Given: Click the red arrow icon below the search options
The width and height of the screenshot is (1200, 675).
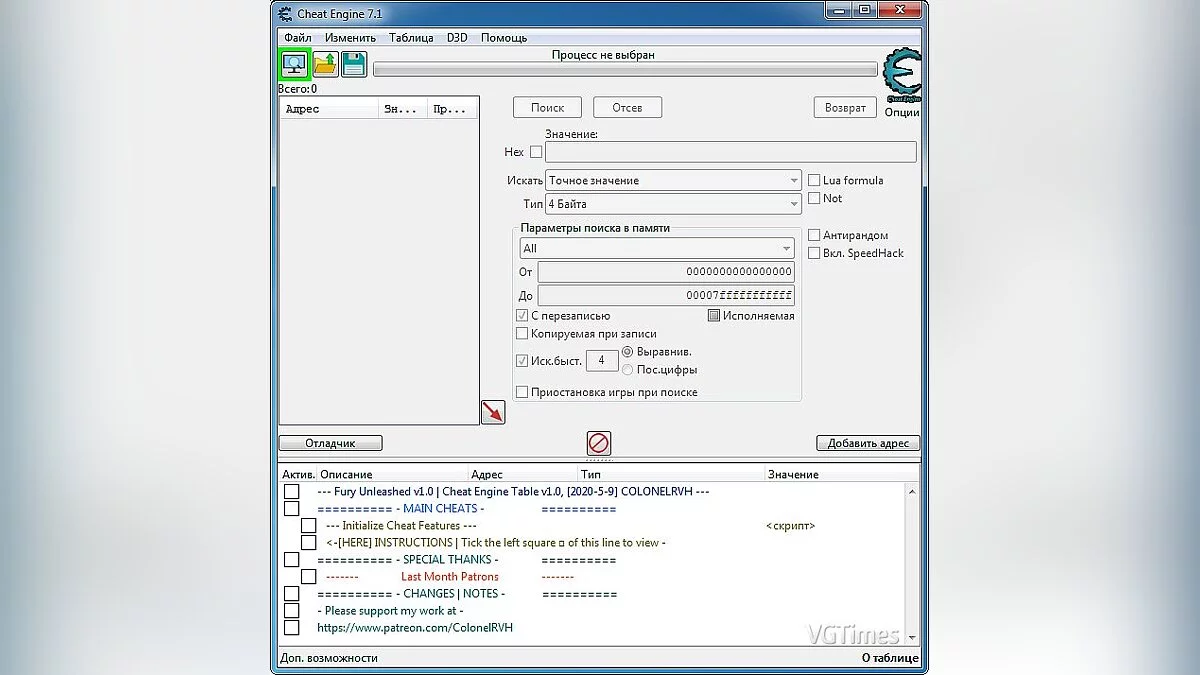Looking at the screenshot, I should click(x=492, y=411).
